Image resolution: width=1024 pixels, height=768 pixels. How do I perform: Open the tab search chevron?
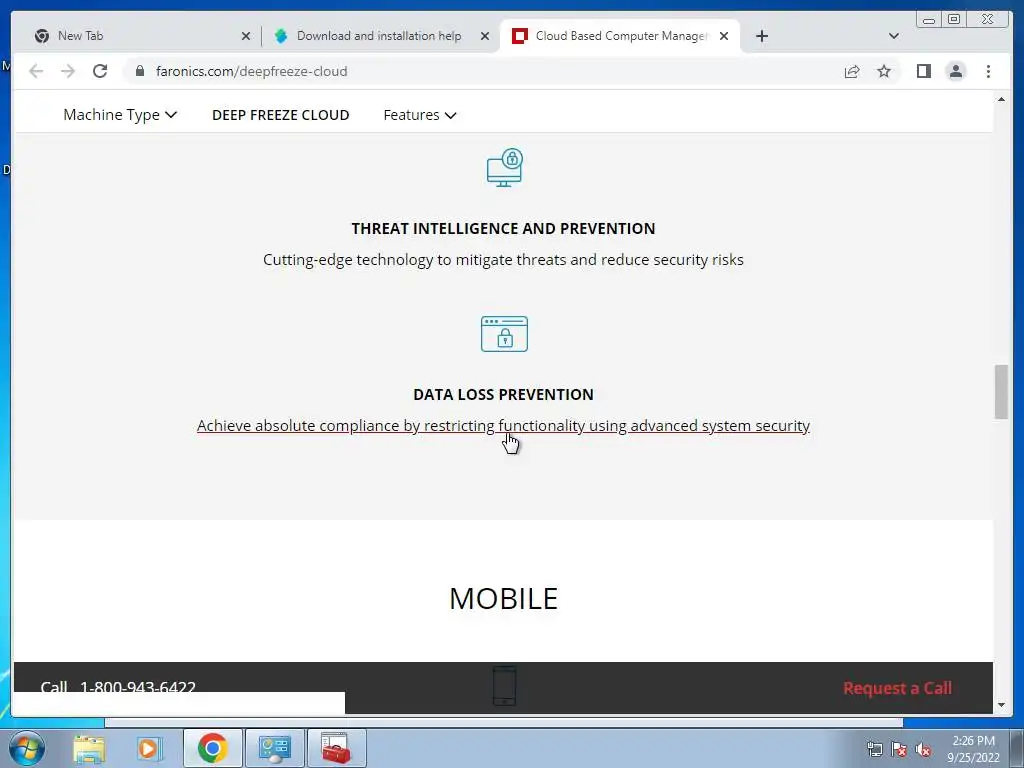[x=893, y=36]
